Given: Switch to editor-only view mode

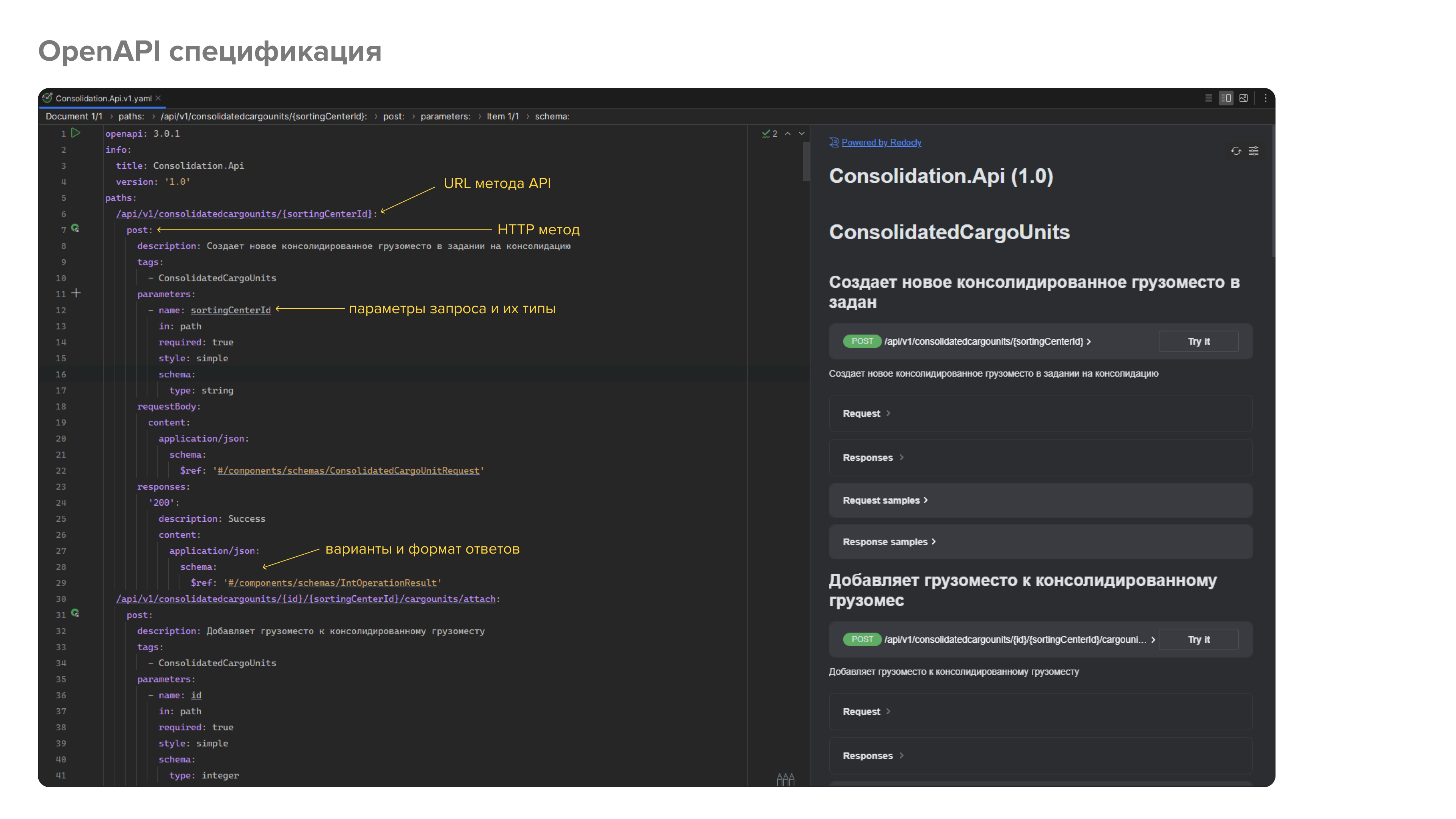Looking at the screenshot, I should [1208, 98].
